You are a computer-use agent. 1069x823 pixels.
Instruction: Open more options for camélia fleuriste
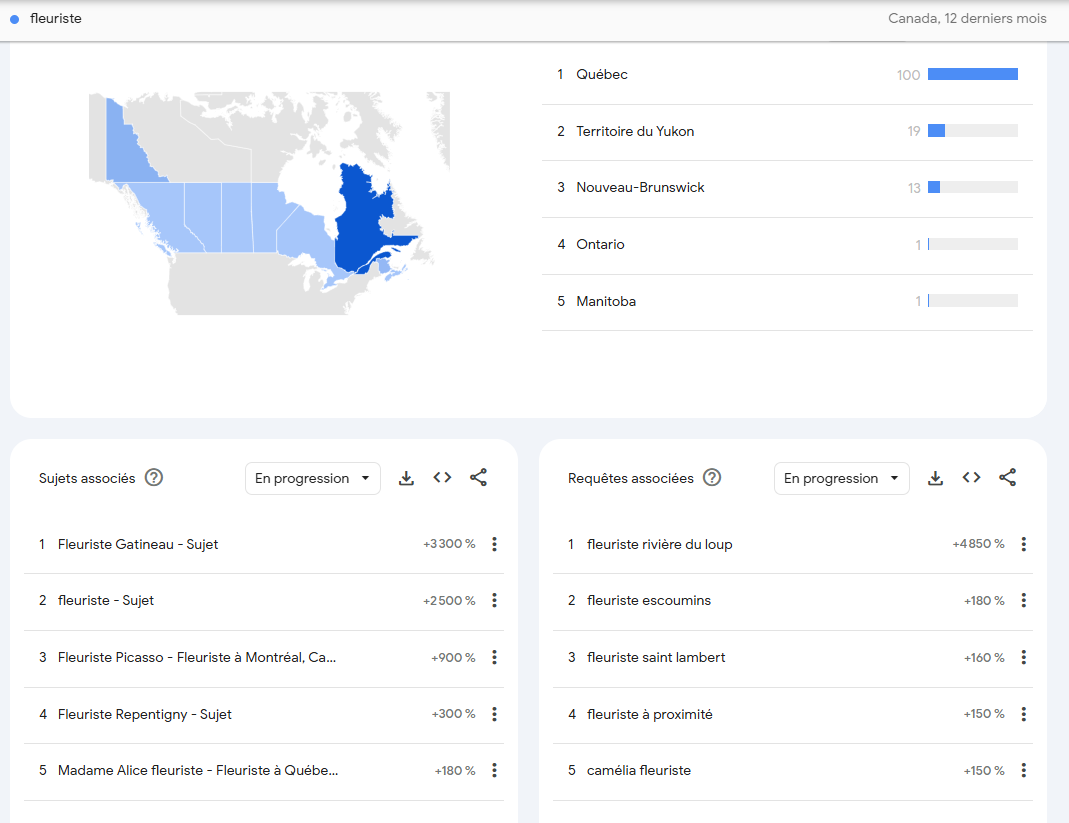click(x=1023, y=770)
